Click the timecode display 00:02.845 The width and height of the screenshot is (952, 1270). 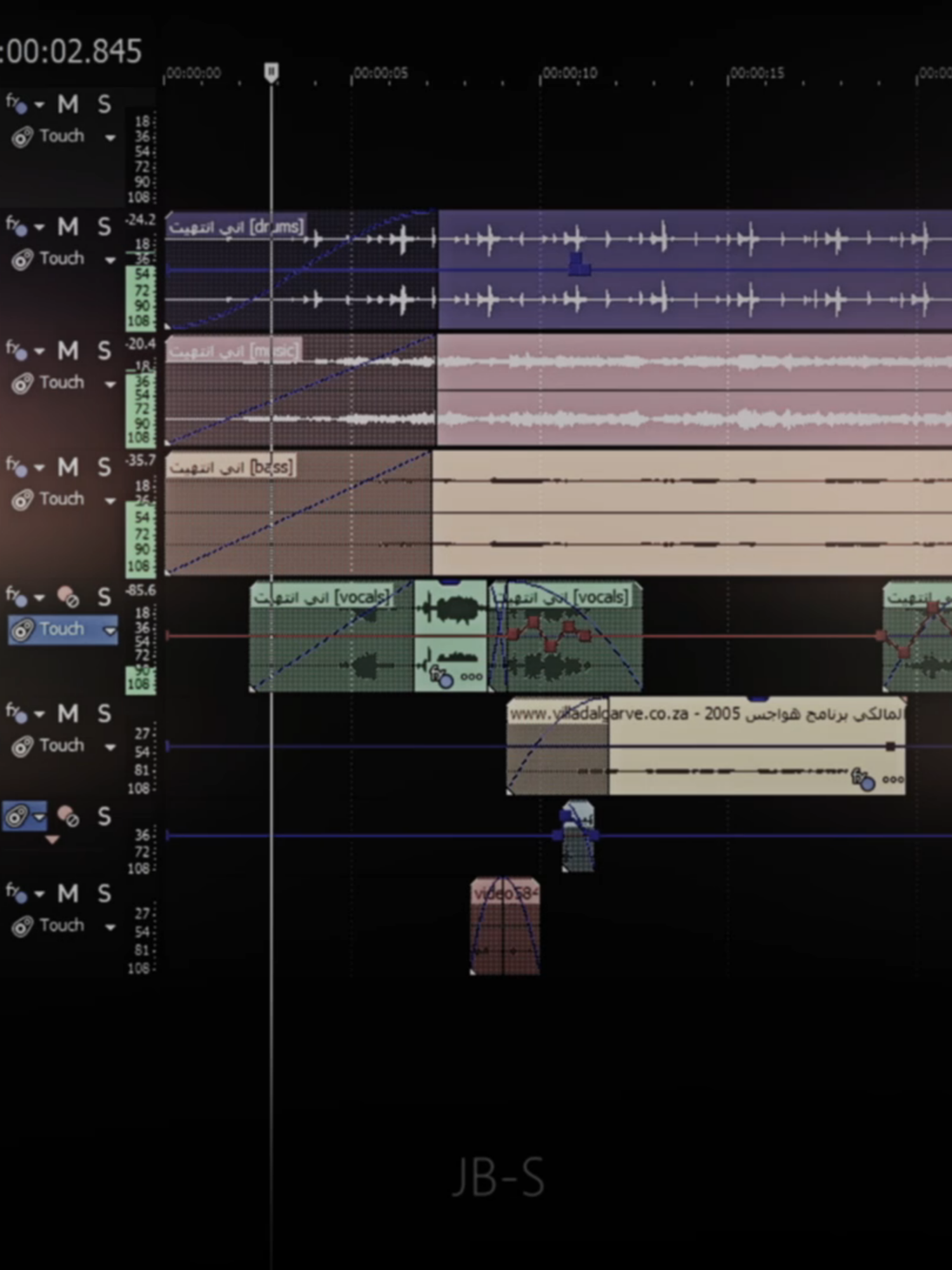point(71,51)
